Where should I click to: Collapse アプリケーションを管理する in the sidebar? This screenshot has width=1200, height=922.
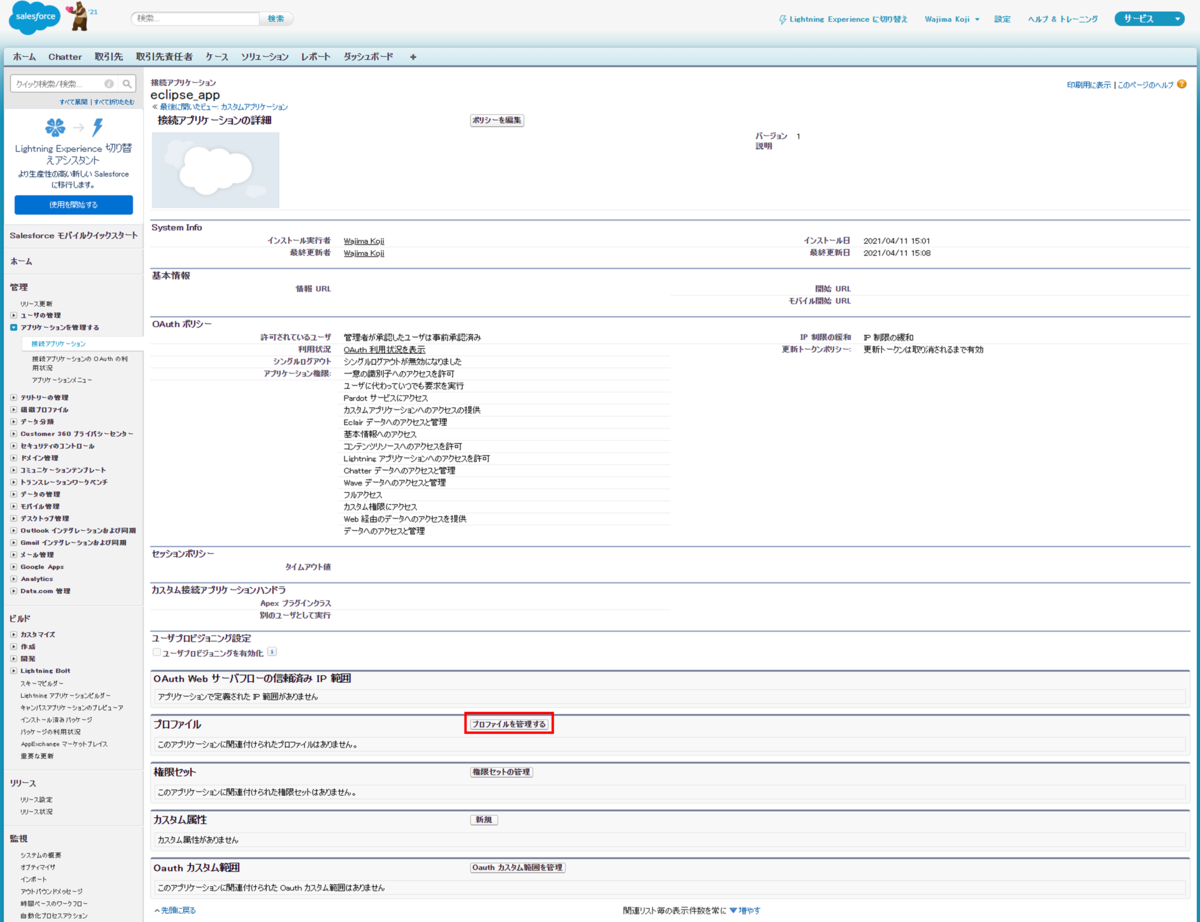13,327
